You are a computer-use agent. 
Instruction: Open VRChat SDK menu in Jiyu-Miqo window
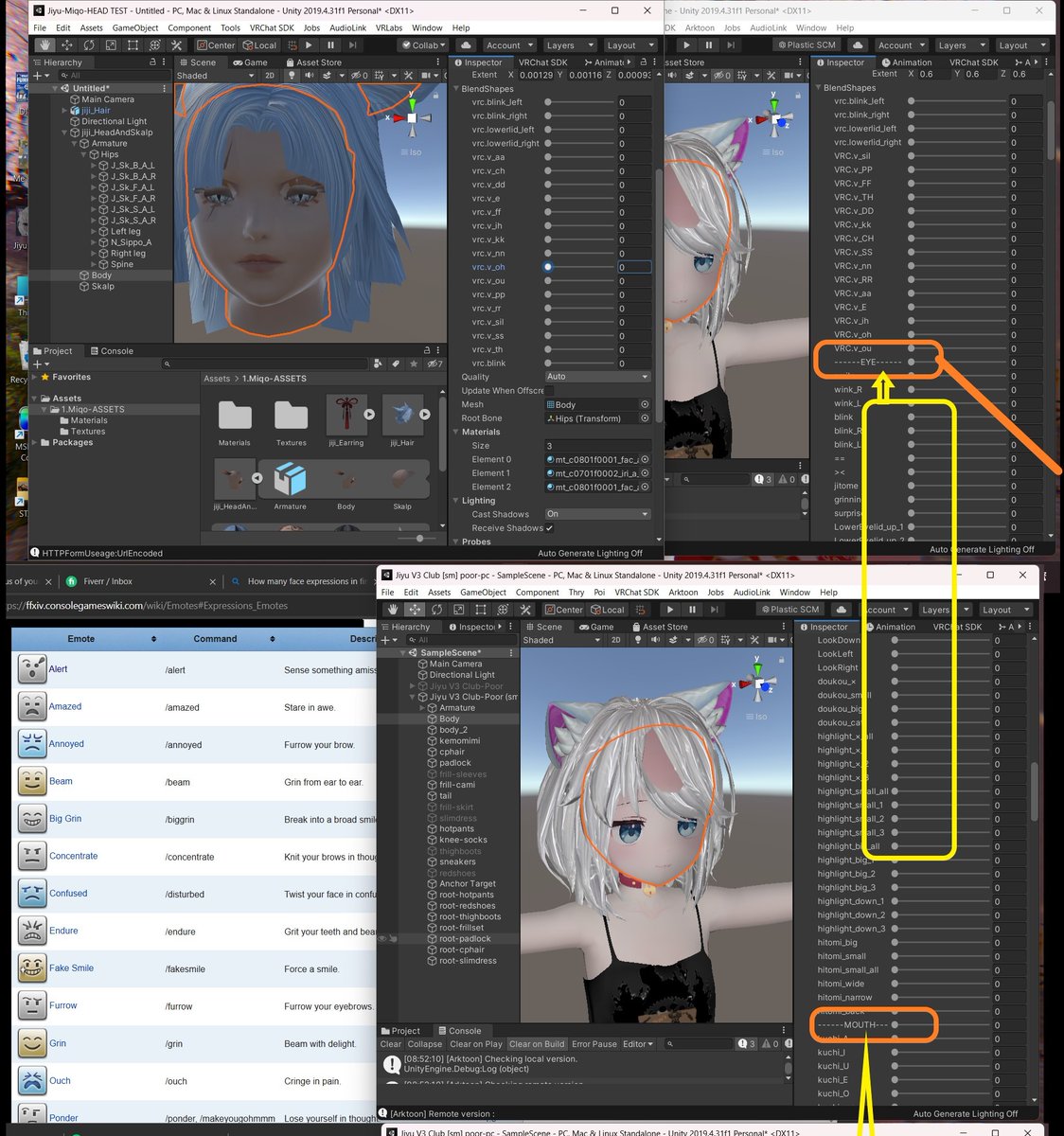pos(272,27)
